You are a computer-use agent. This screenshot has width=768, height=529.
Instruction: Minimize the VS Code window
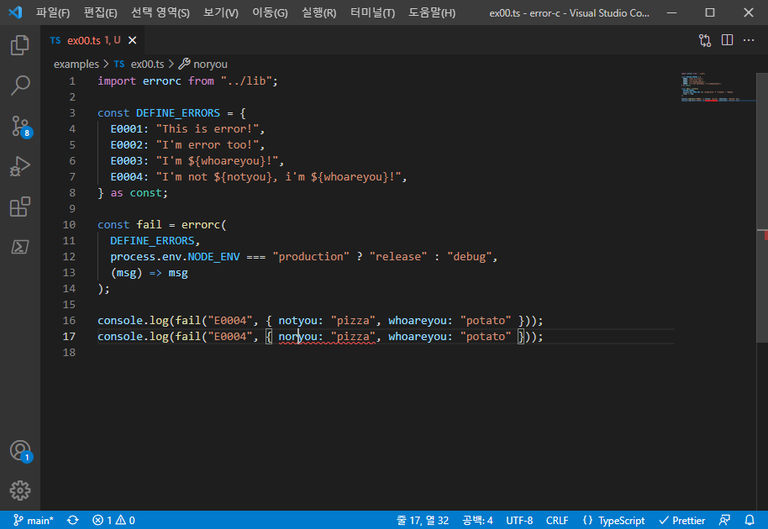click(672, 13)
